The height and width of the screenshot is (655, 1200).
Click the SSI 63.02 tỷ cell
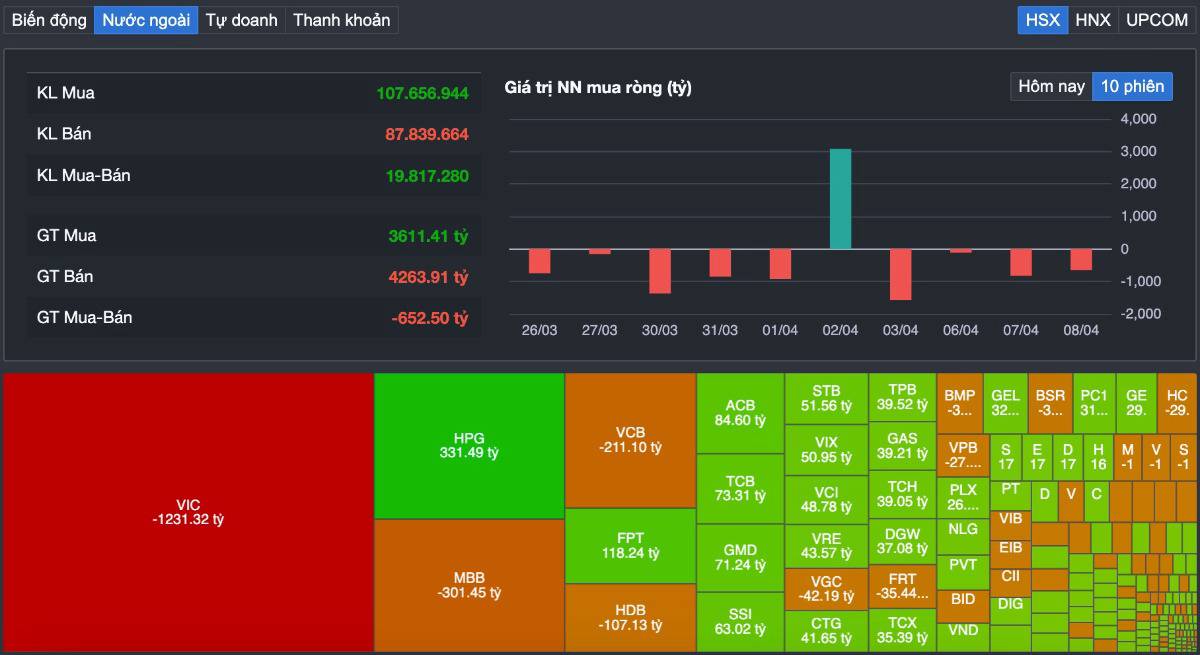click(x=740, y=622)
